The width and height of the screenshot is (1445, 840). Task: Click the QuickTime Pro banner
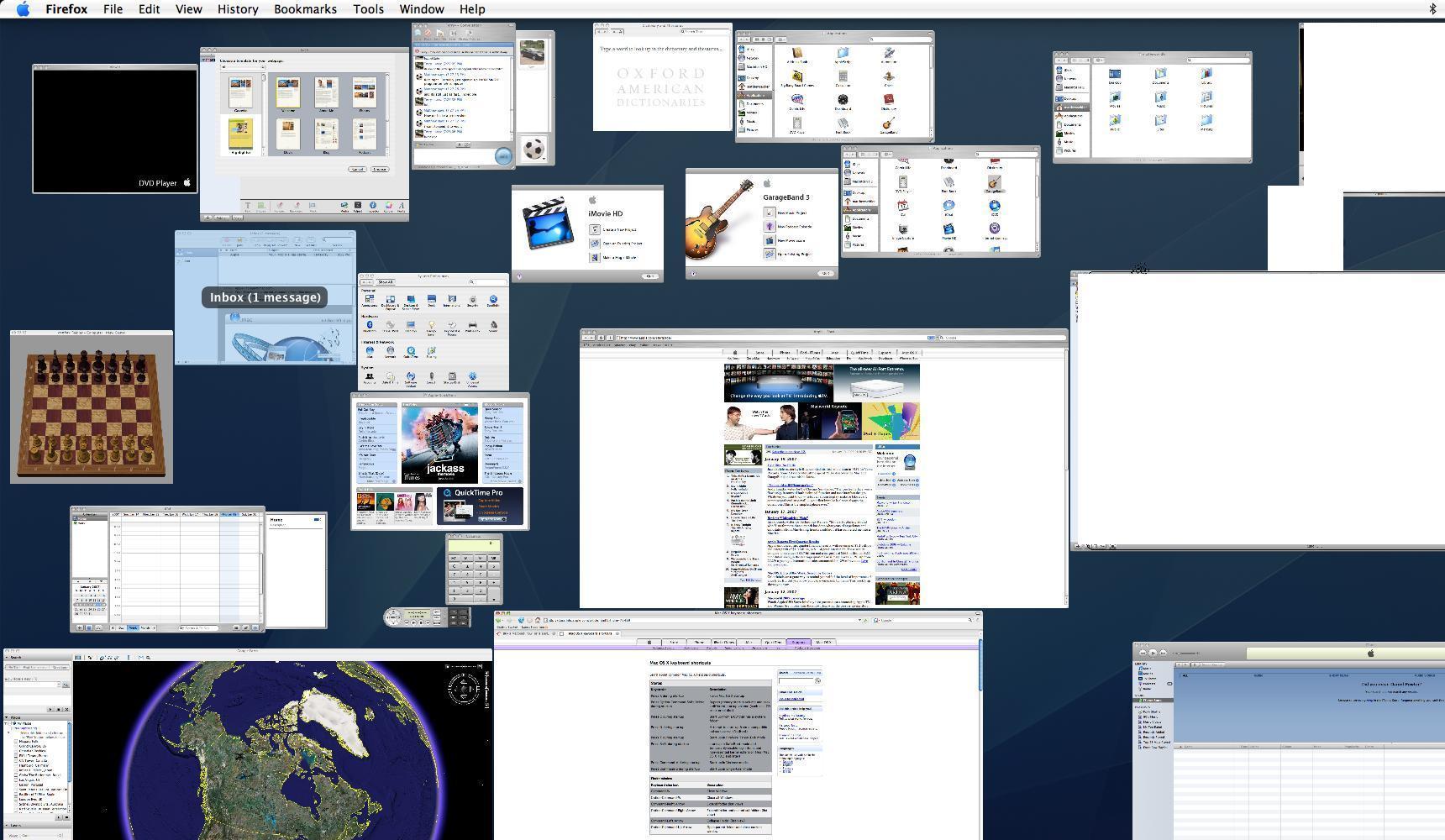point(480,505)
